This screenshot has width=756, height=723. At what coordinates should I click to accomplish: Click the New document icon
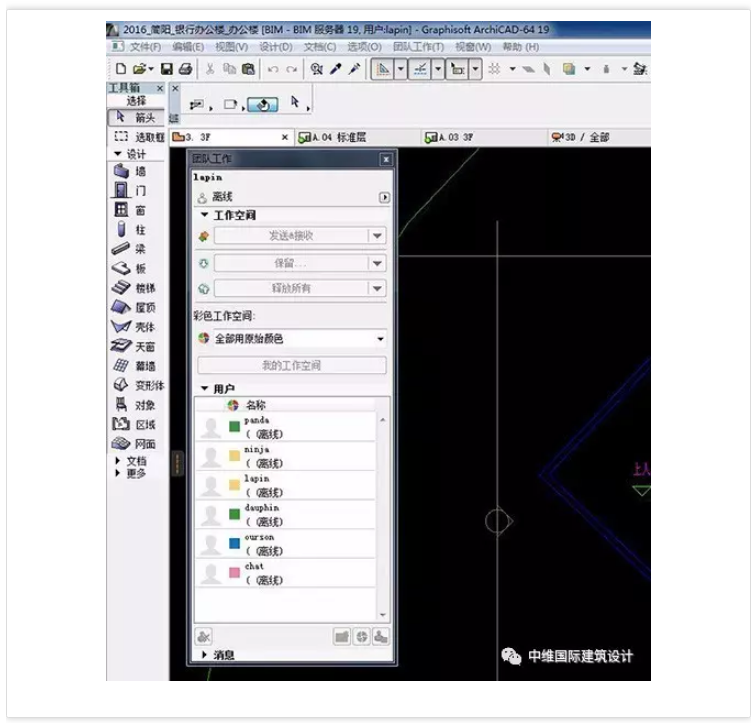[121, 69]
